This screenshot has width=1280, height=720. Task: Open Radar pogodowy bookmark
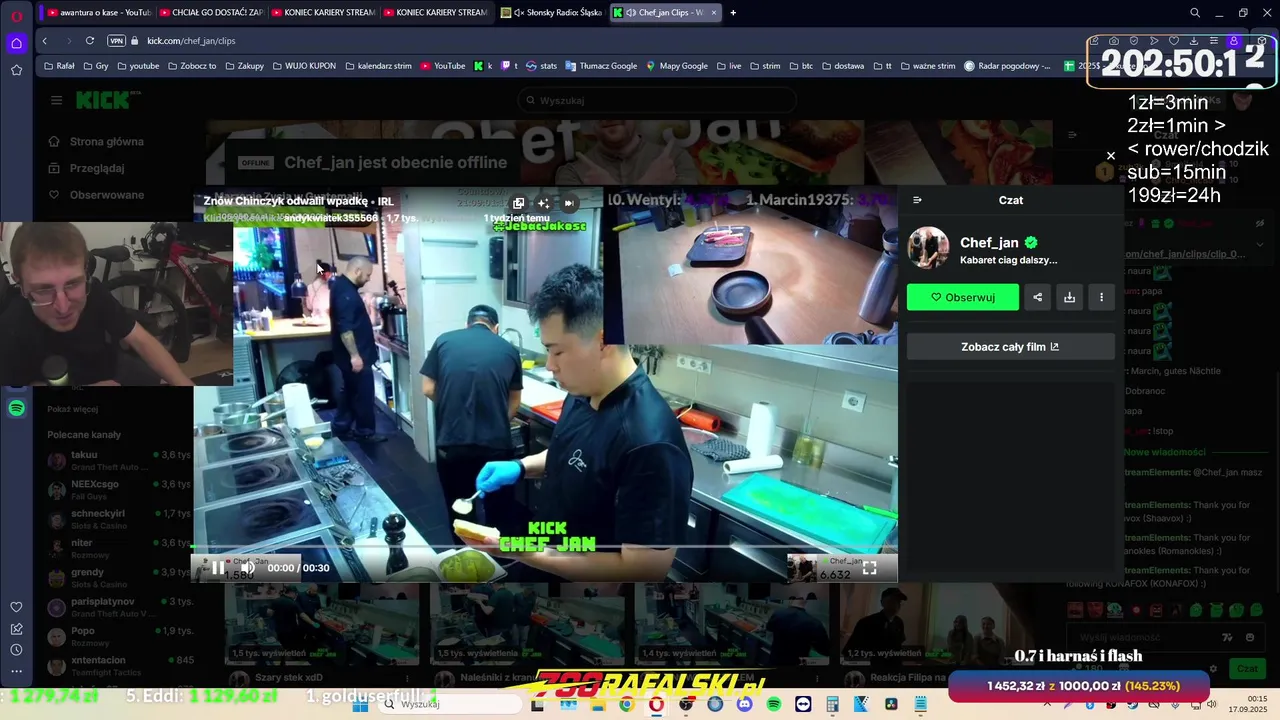(x=1008, y=66)
